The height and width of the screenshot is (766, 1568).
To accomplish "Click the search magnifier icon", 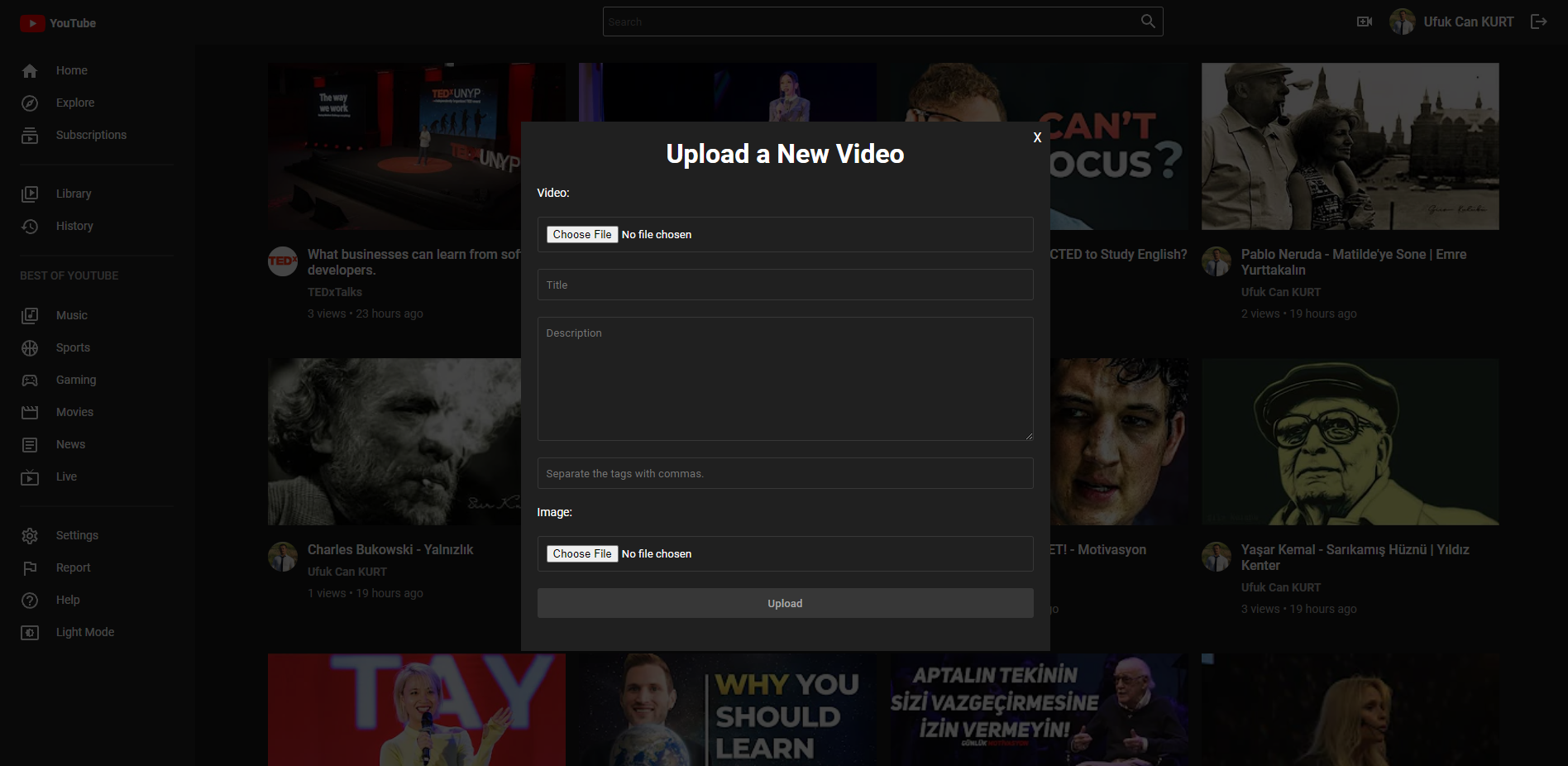I will (1148, 22).
